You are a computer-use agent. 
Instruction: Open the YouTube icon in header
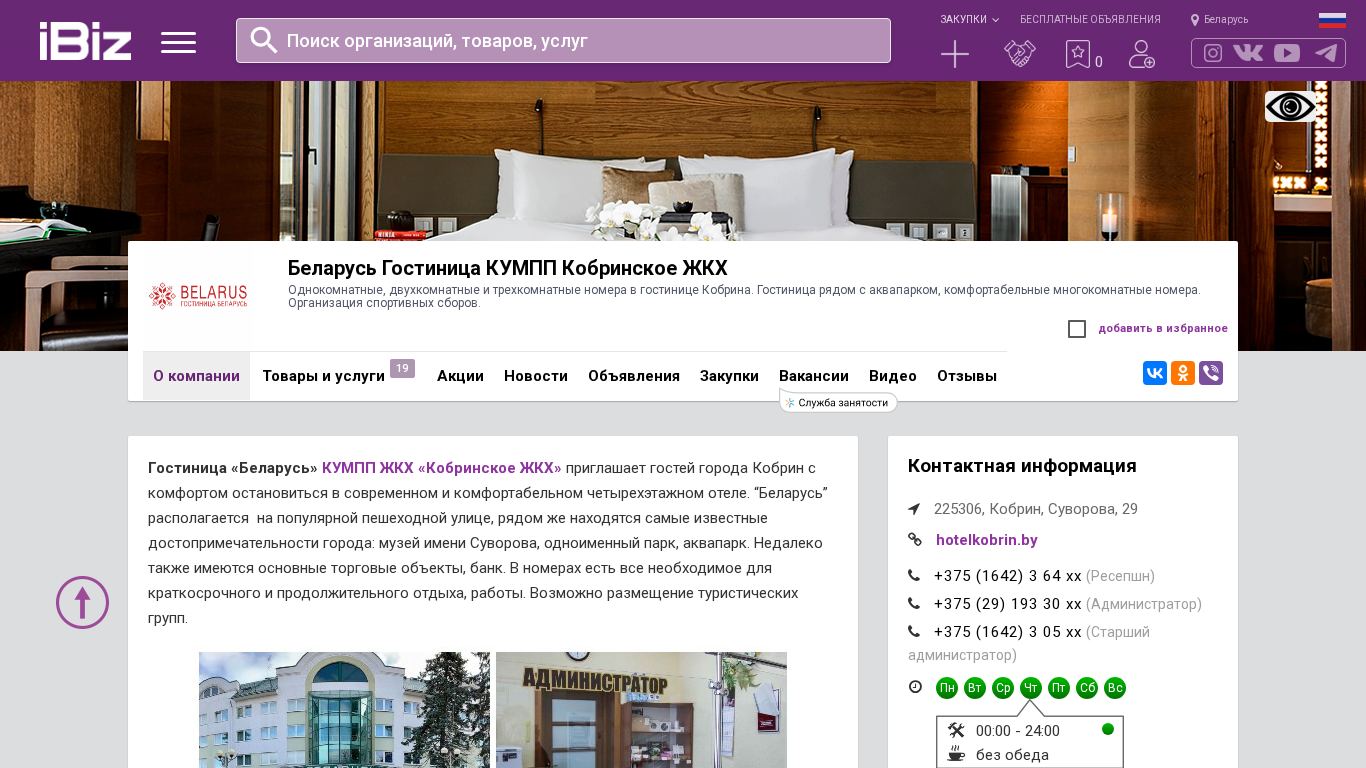click(1287, 53)
